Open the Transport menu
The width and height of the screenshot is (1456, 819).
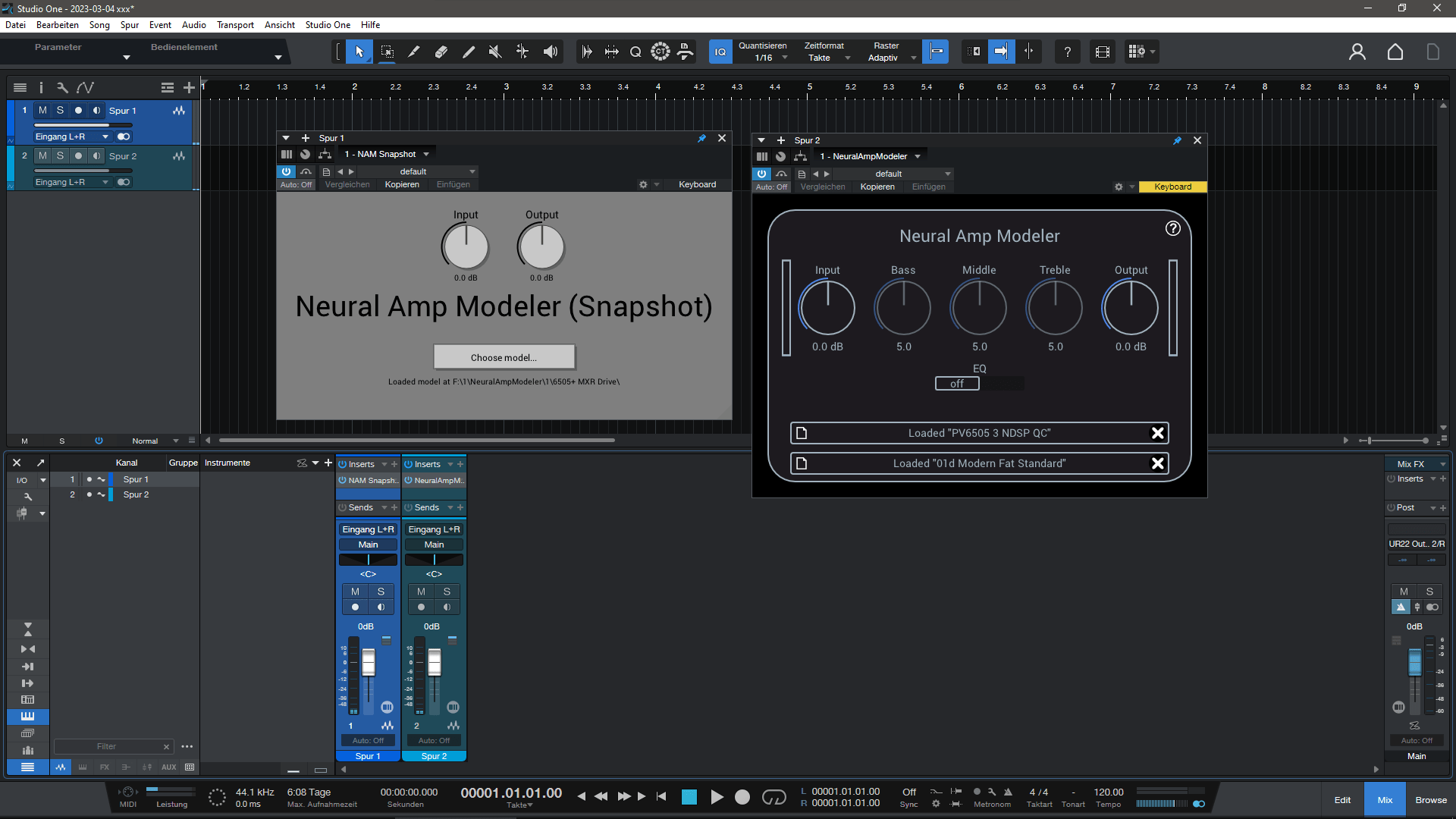(235, 25)
